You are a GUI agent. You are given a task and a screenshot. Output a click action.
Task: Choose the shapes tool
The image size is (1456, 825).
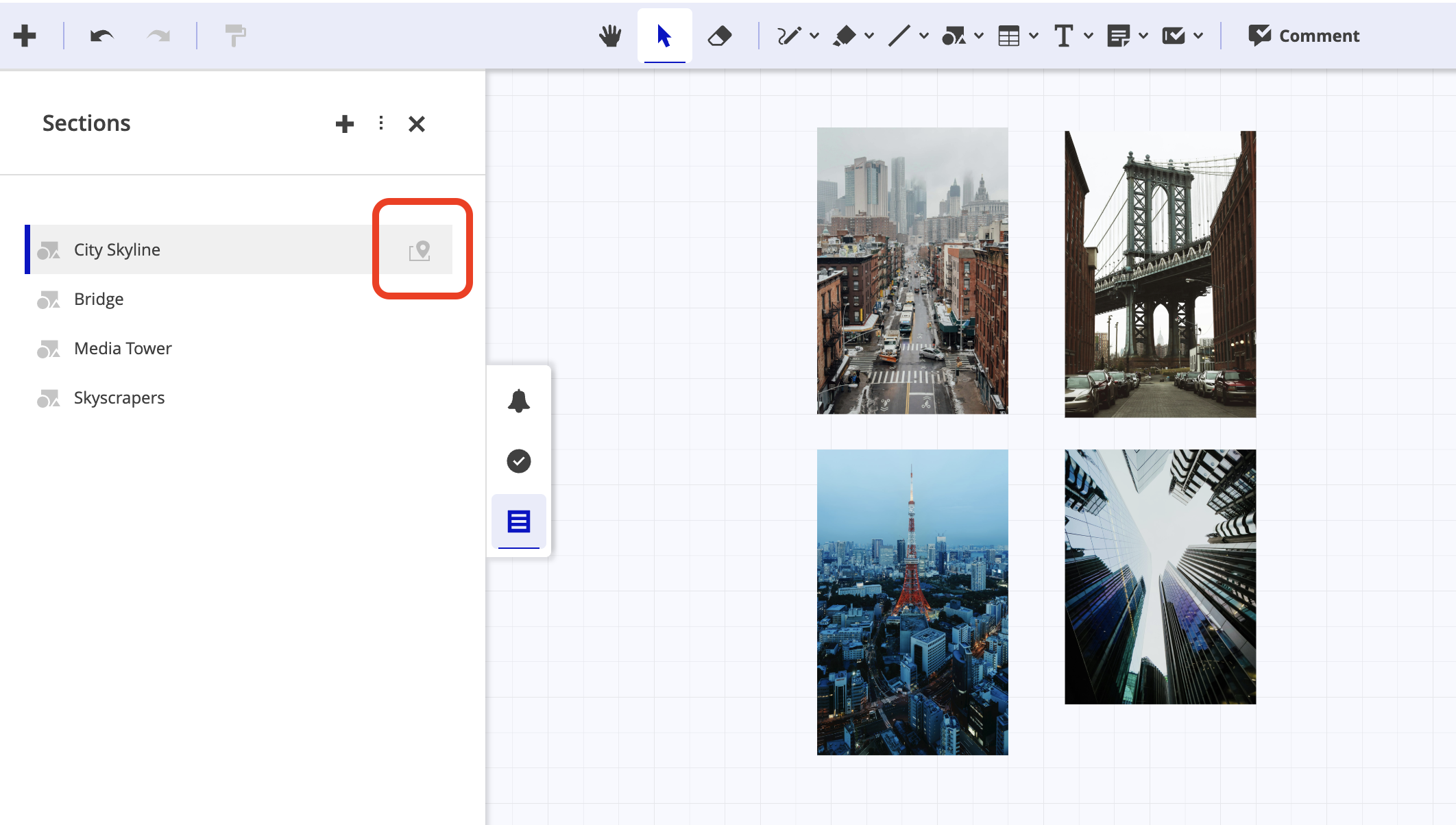click(955, 36)
